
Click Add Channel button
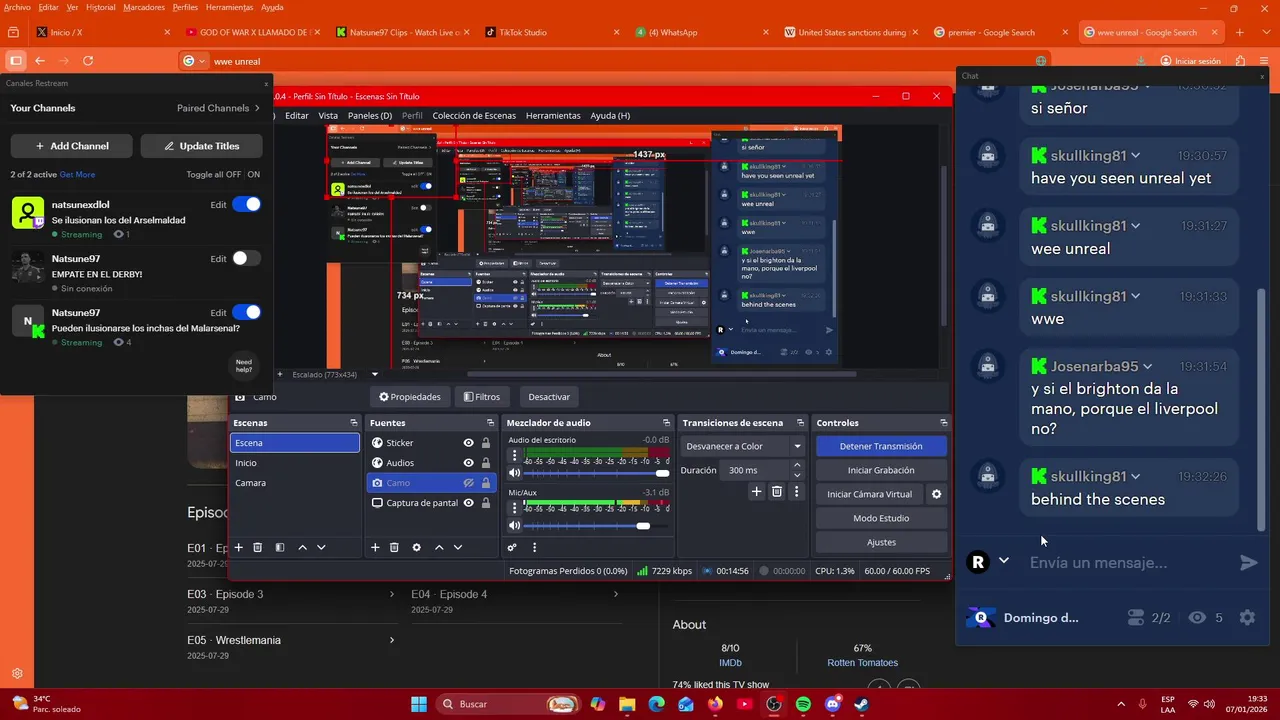pos(72,146)
